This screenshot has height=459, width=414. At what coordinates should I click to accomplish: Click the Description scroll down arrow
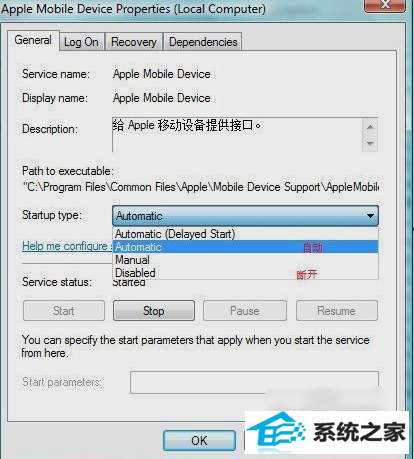(x=370, y=144)
